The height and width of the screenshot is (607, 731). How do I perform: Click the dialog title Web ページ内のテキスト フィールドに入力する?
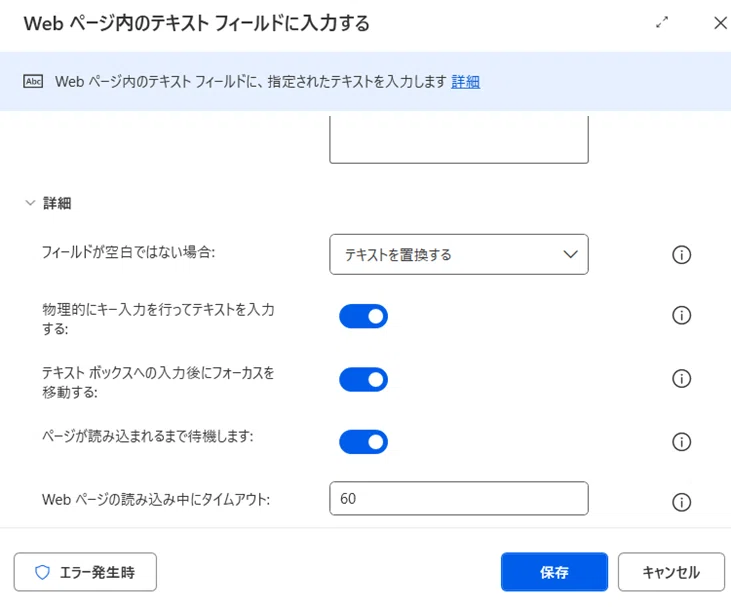tap(196, 23)
